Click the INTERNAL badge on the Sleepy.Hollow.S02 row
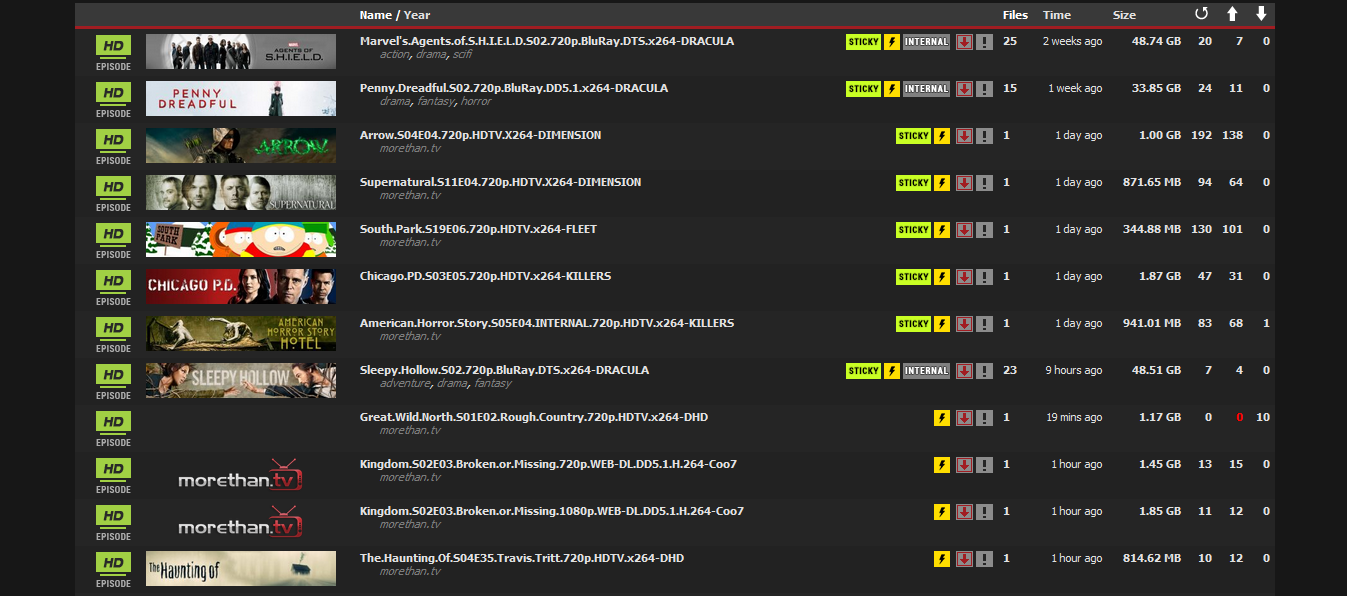Screen dimensions: 1347x596 926,371
